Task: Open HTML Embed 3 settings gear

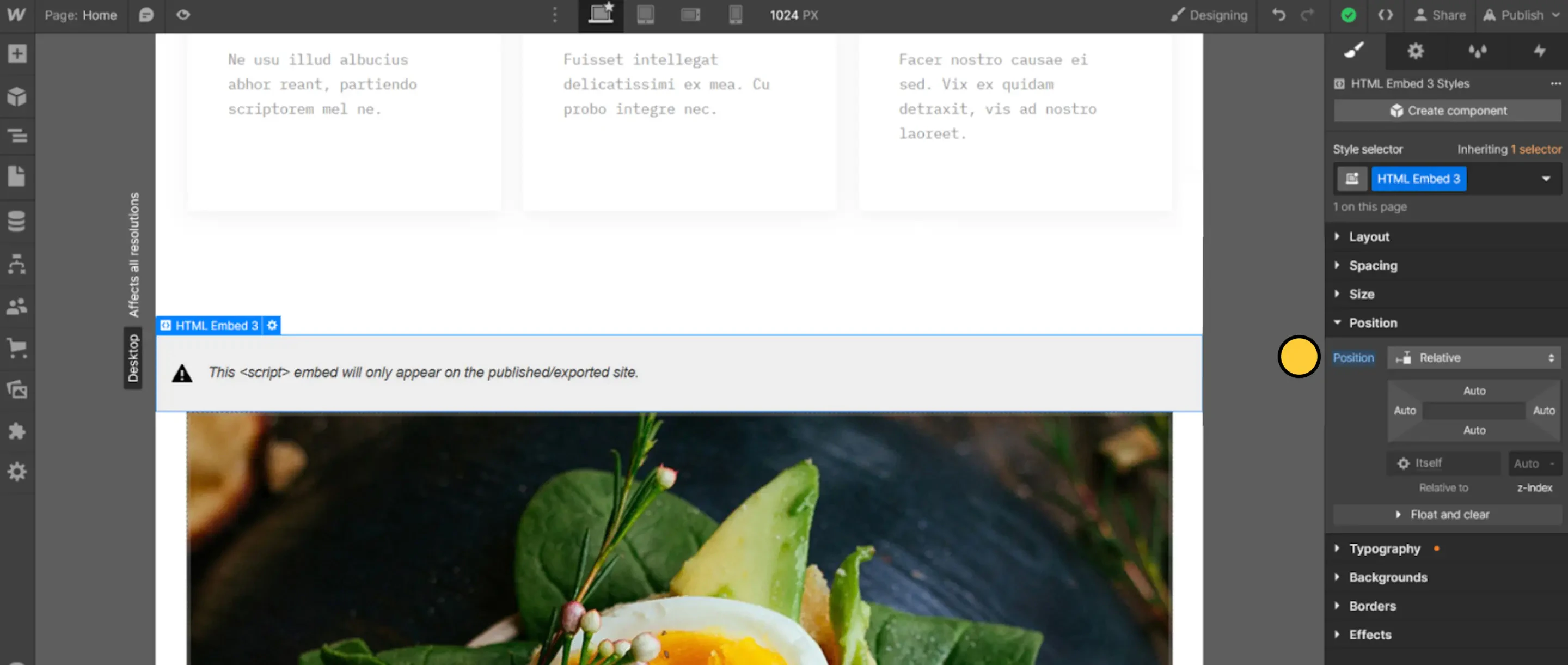Action: (272, 325)
